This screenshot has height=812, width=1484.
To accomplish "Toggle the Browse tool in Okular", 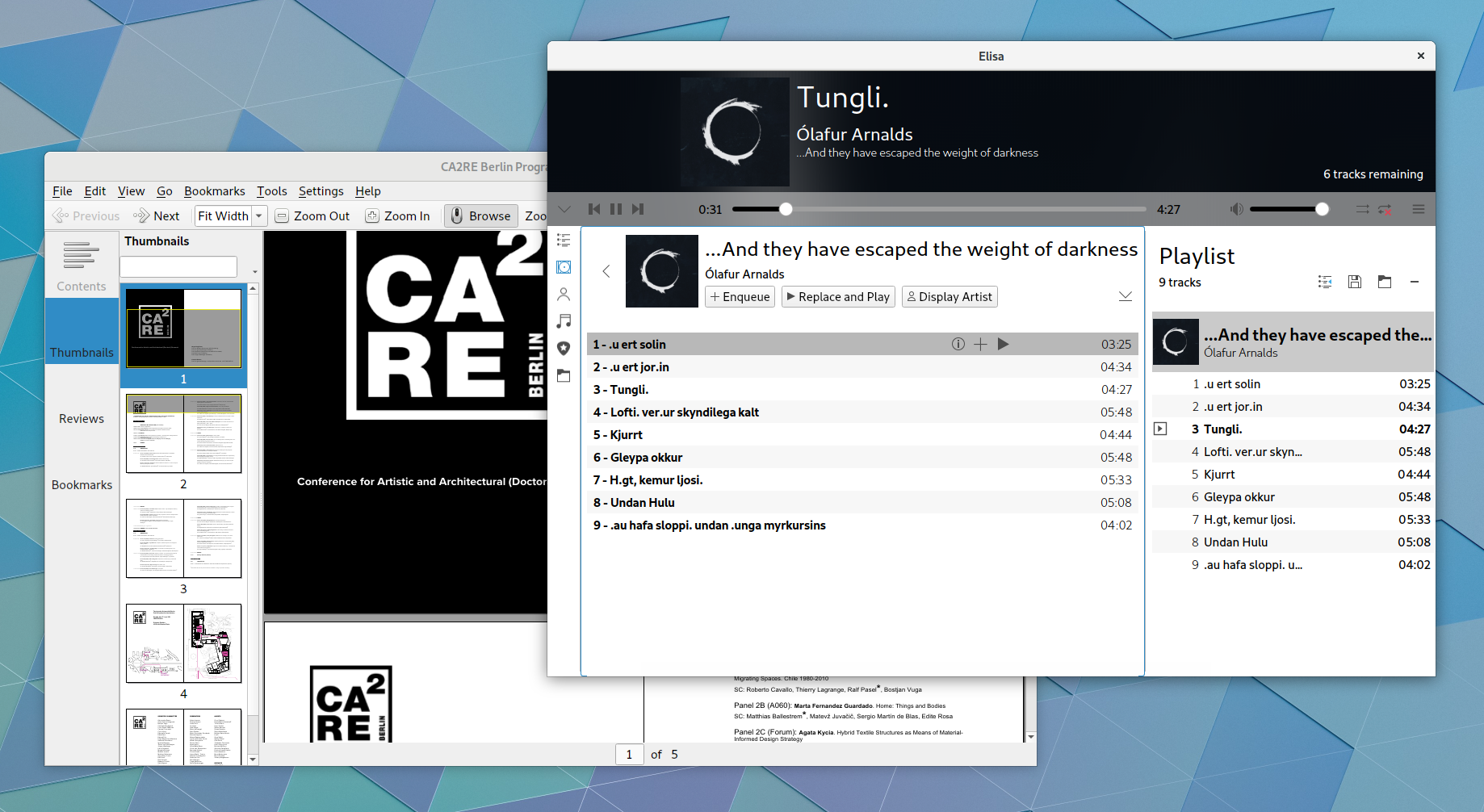I will click(x=481, y=216).
